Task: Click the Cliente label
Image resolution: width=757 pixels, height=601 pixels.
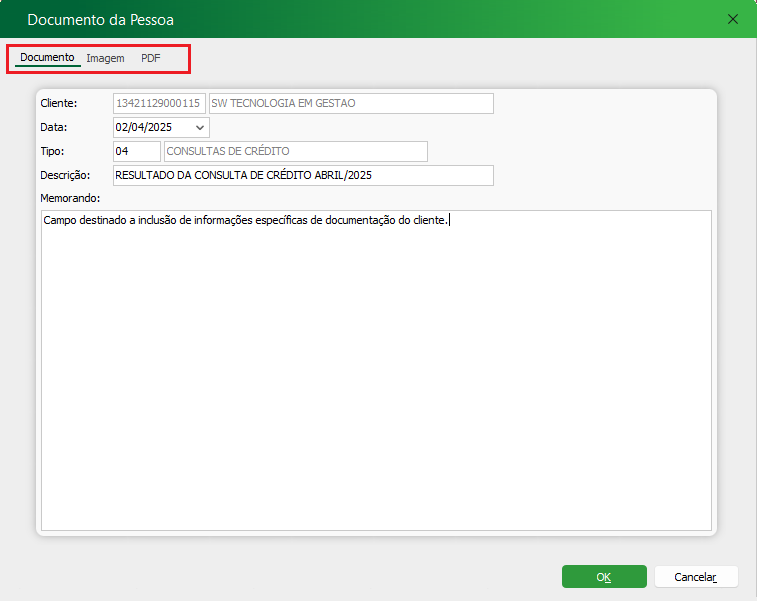Action: [58, 104]
